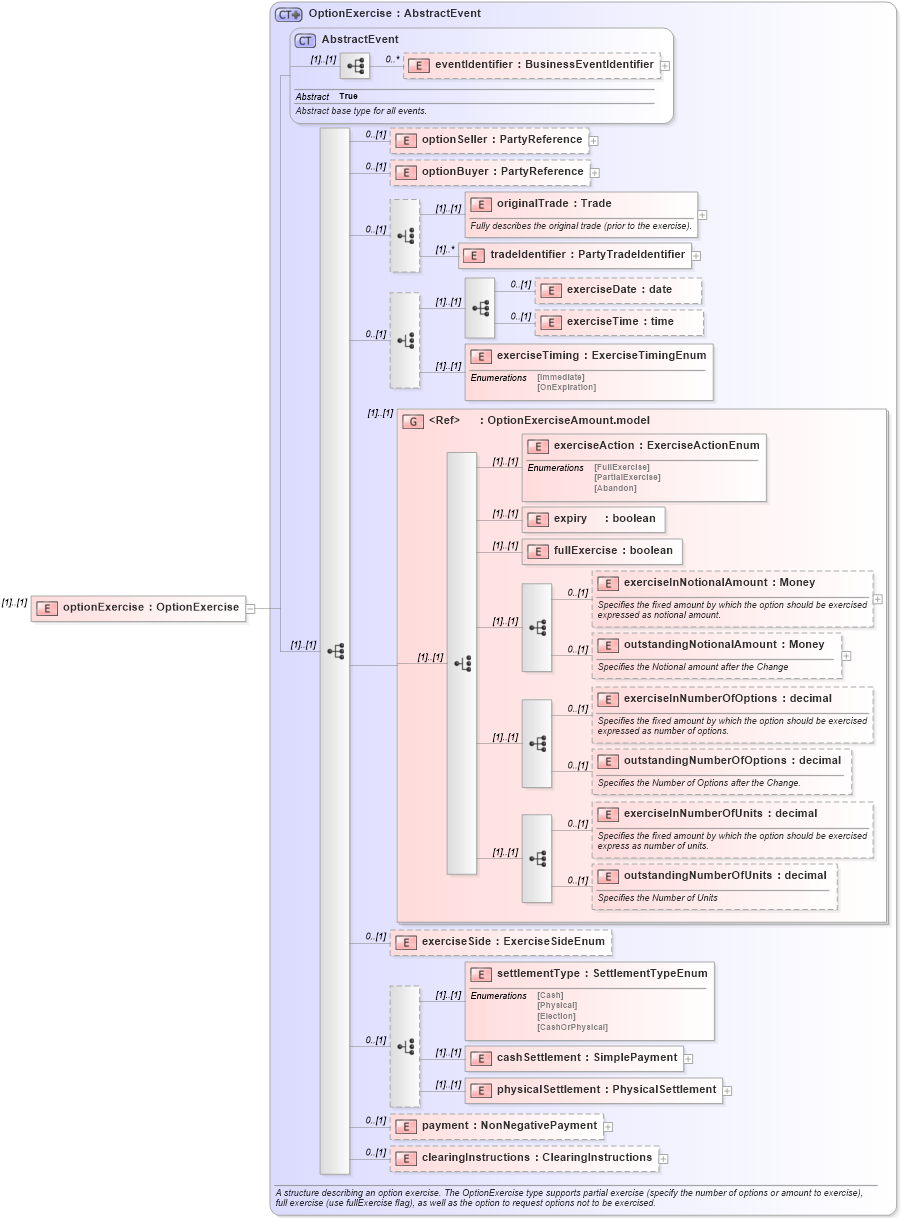Image resolution: width=901 pixels, height=1218 pixels.
Task: Click the E icon of fullExercise
Action: click(x=538, y=551)
